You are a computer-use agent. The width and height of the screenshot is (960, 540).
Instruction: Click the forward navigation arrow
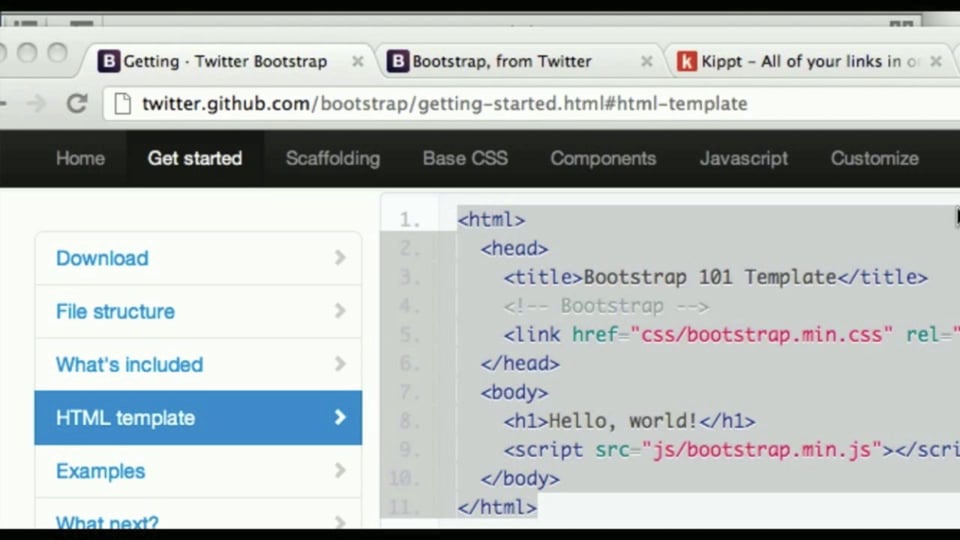pos(36,103)
